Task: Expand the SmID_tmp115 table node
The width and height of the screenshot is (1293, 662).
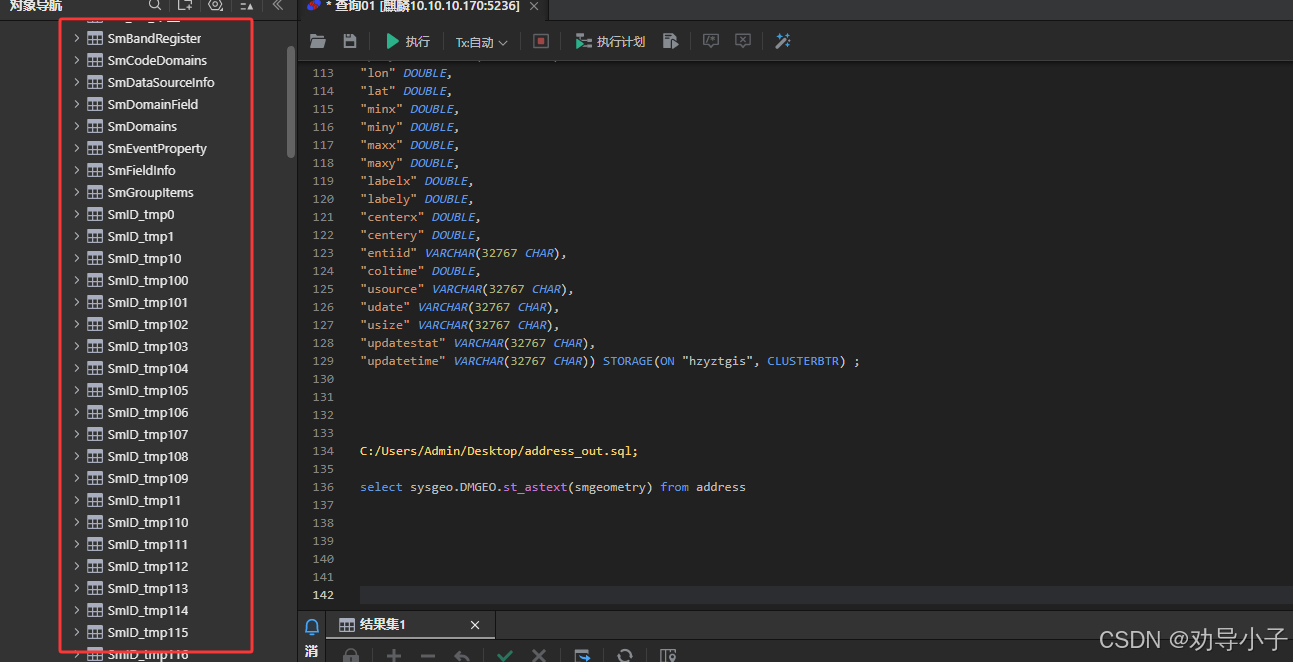Action: [76, 632]
